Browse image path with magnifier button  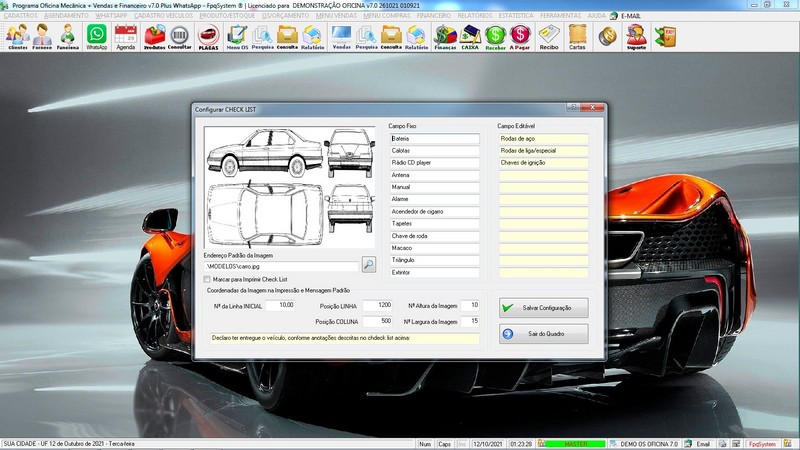click(x=369, y=264)
